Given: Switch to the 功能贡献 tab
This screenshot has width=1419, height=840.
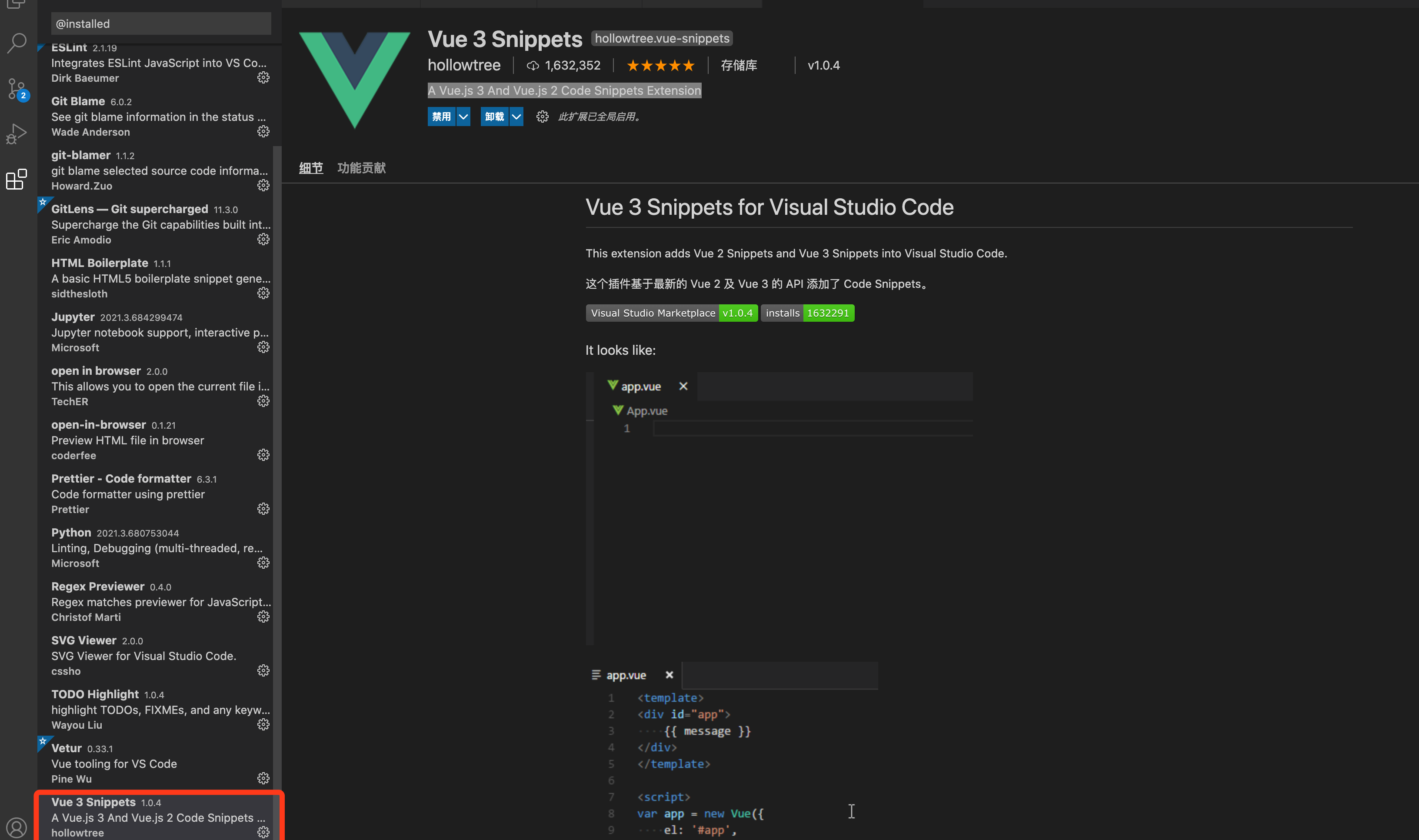Looking at the screenshot, I should pos(361,167).
